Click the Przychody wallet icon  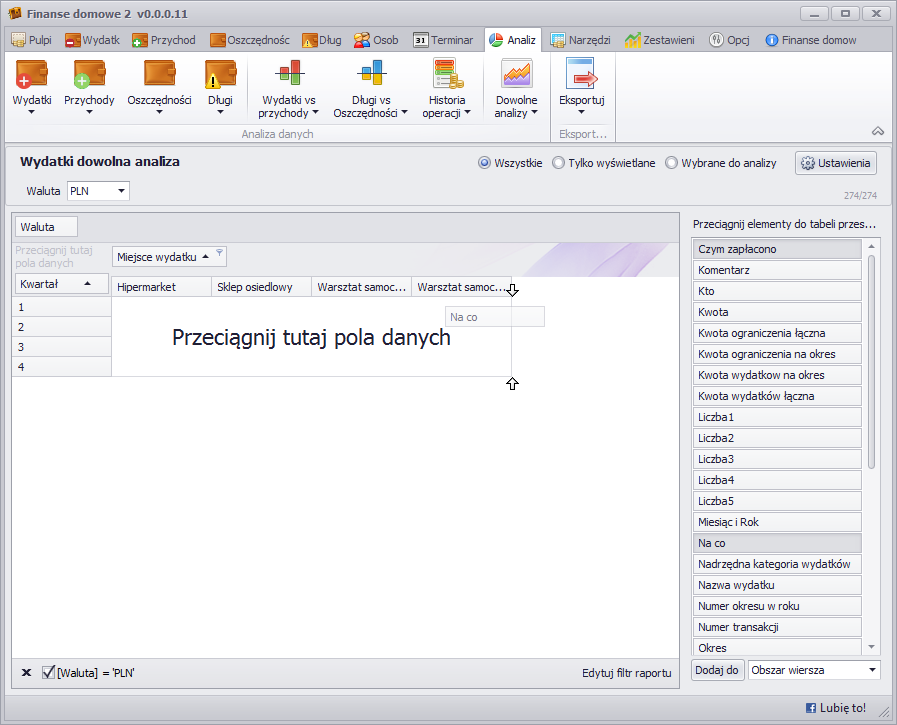tap(89, 75)
